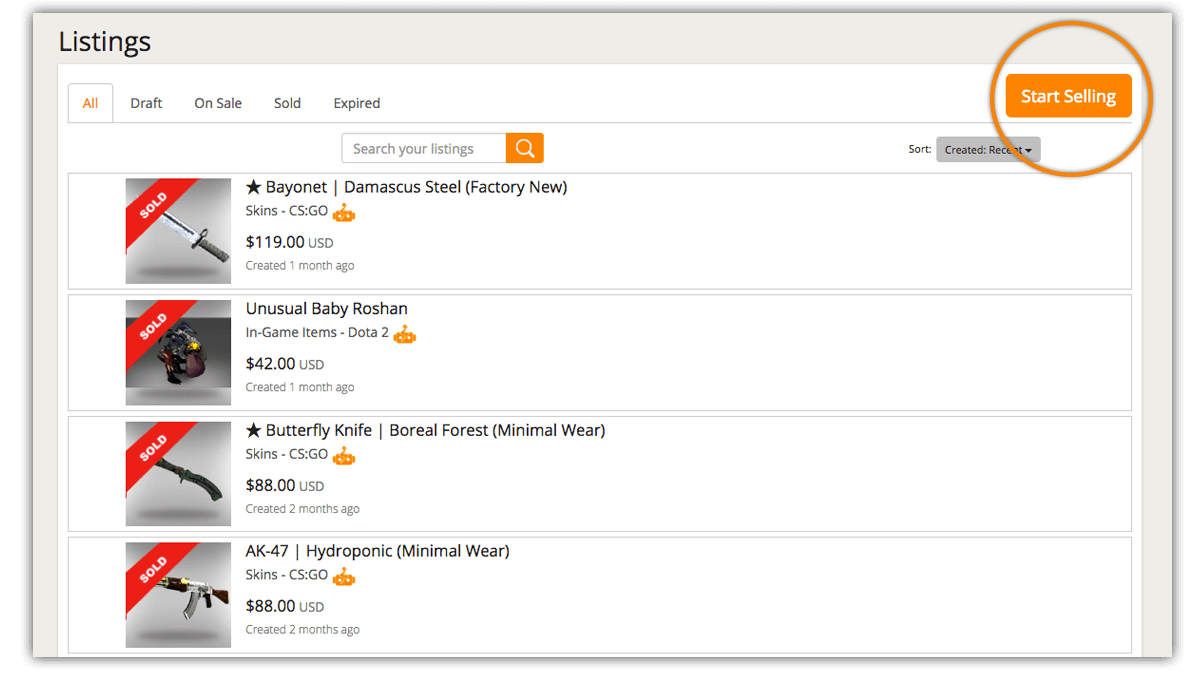Screen dimensions: 1199x678
Task: Open AK-47 Hydroponic listing title
Action: point(377,551)
